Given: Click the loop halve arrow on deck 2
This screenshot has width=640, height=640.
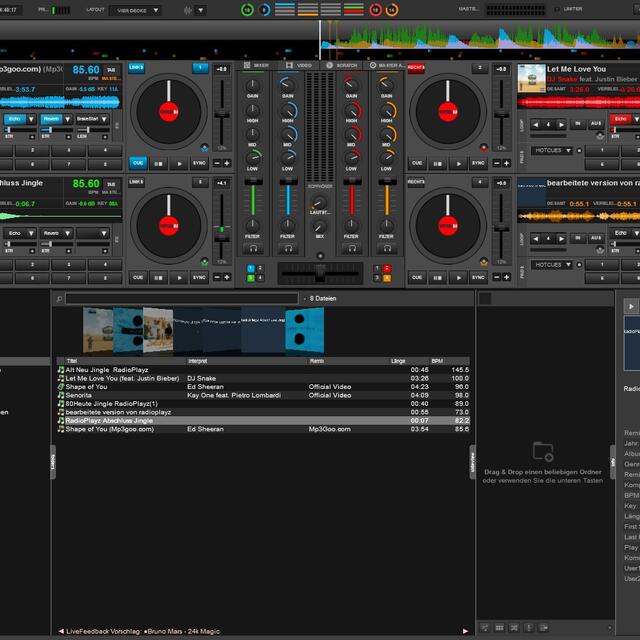Looking at the screenshot, I should tap(535, 125).
